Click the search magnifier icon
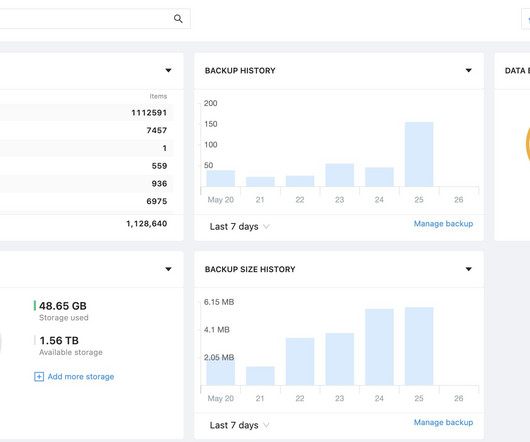This screenshot has height=442, width=530. tap(178, 19)
